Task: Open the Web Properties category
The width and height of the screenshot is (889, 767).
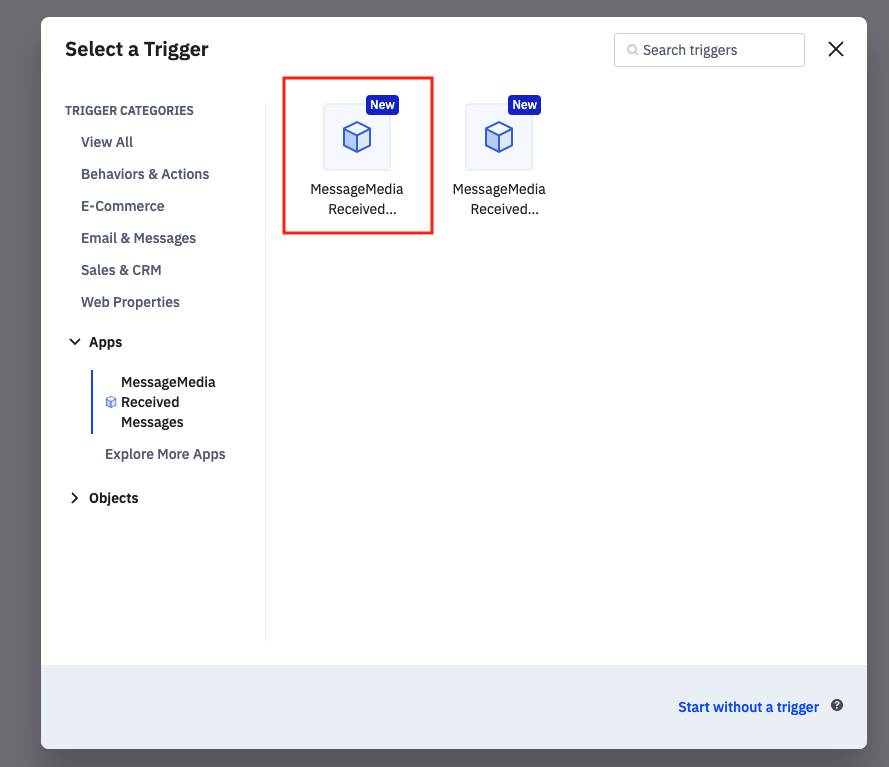Action: coord(130,302)
